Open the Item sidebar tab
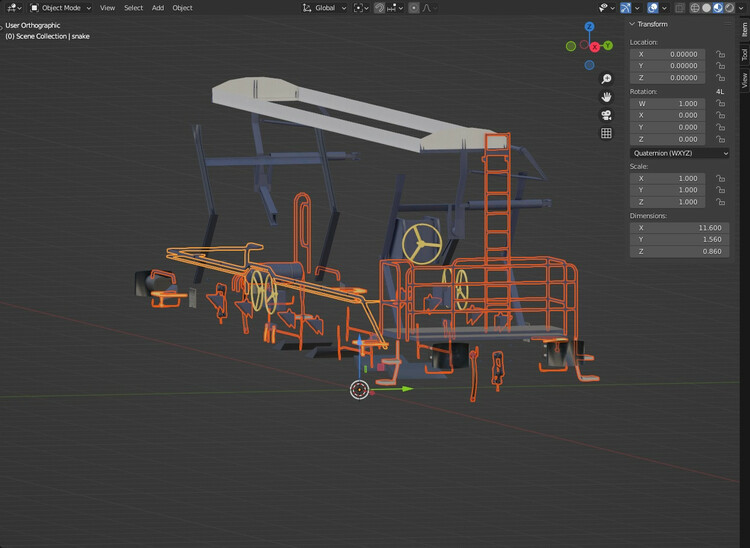 coord(745,30)
